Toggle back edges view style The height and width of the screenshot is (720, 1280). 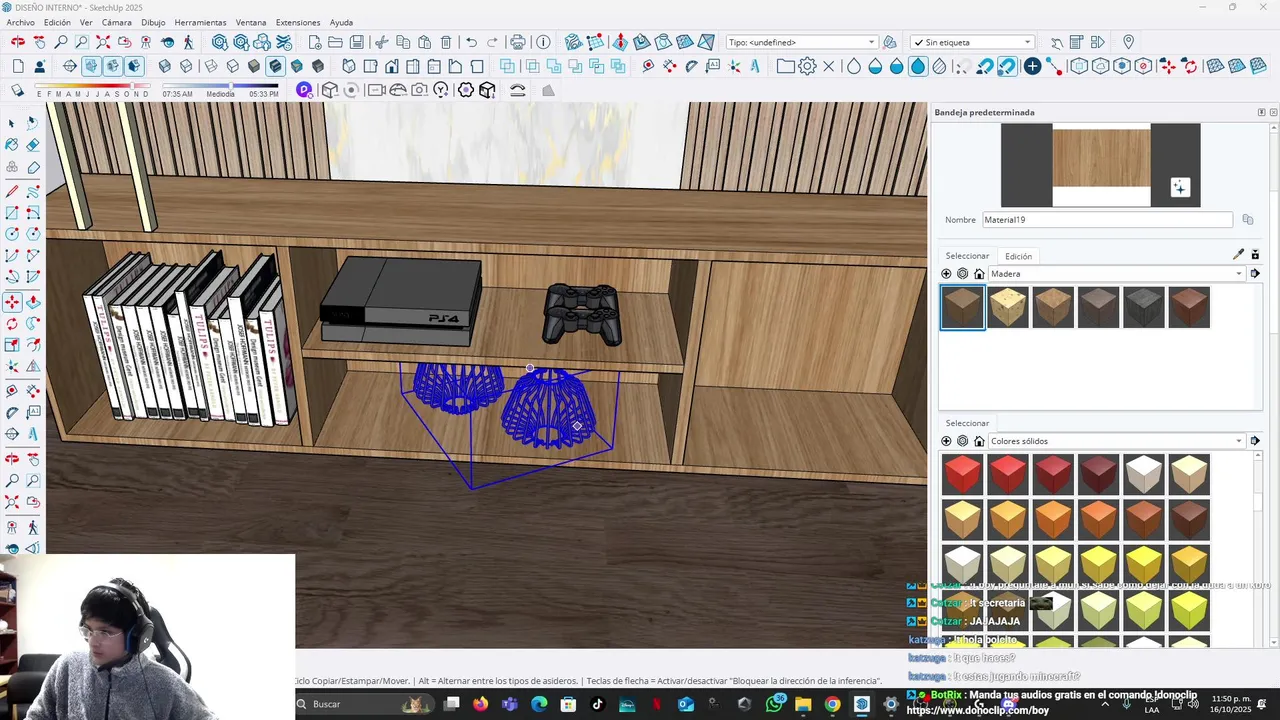(x=186, y=66)
